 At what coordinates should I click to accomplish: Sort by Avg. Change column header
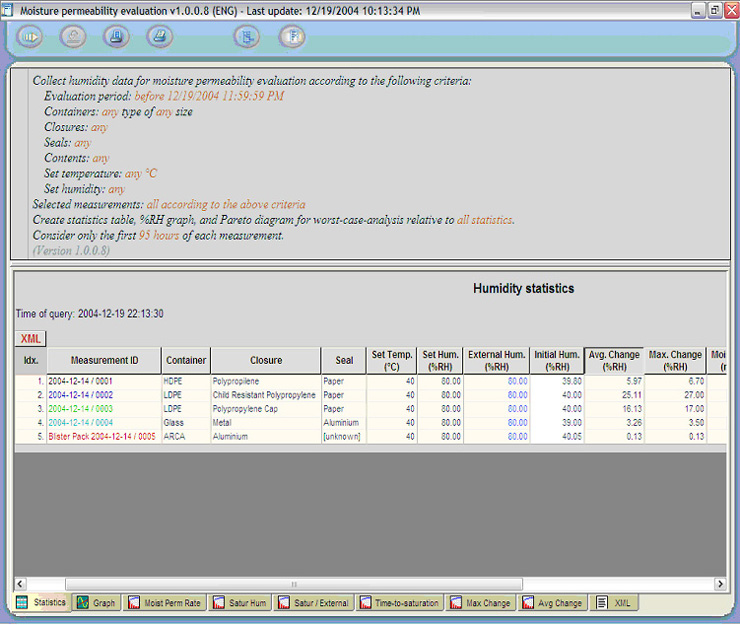coord(613,360)
